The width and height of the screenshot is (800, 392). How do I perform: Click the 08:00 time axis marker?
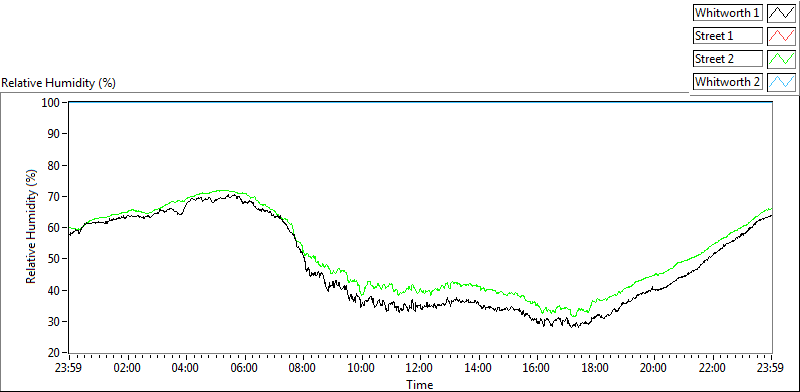coord(303,368)
